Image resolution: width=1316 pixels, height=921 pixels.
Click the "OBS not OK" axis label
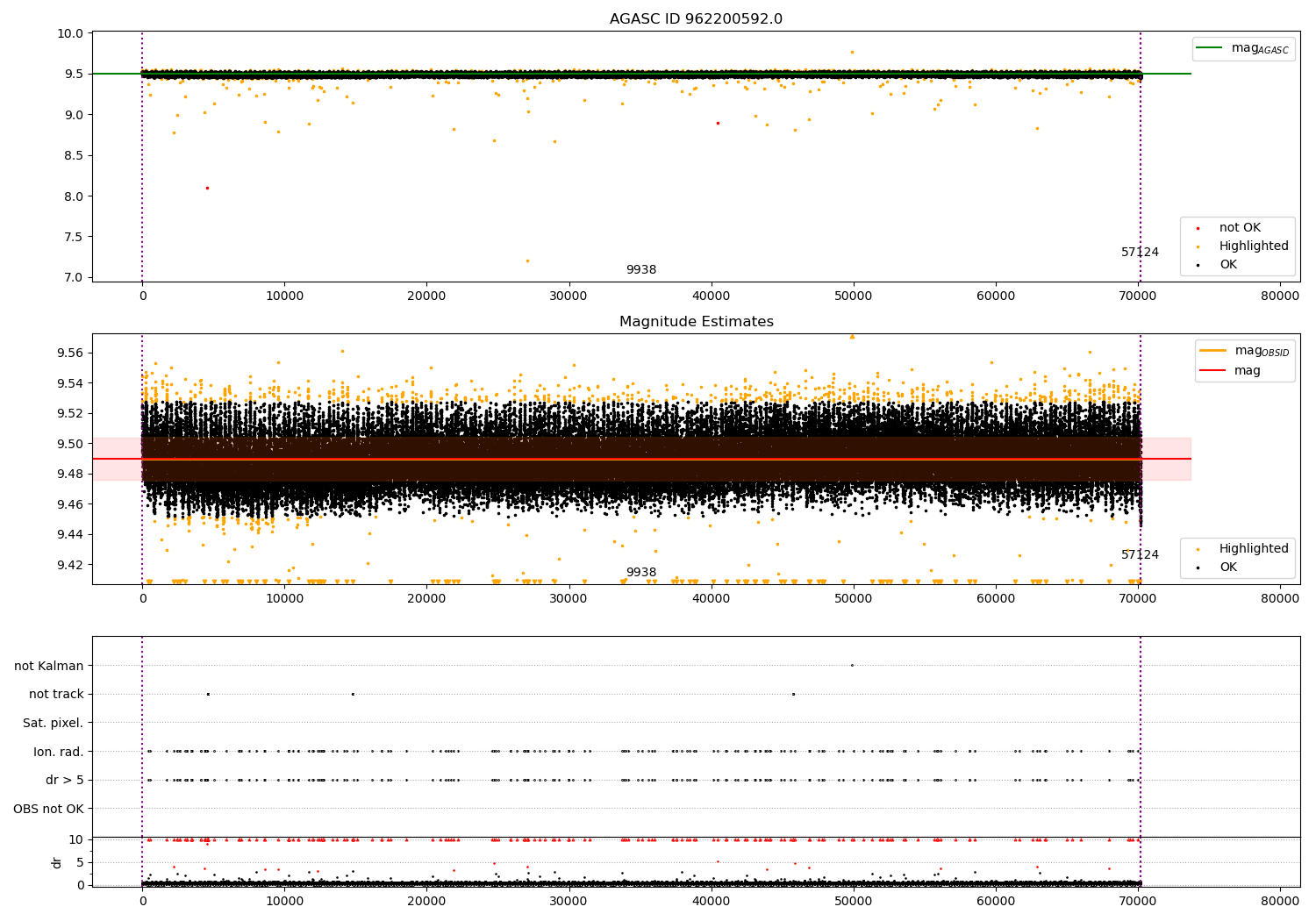click(x=48, y=809)
